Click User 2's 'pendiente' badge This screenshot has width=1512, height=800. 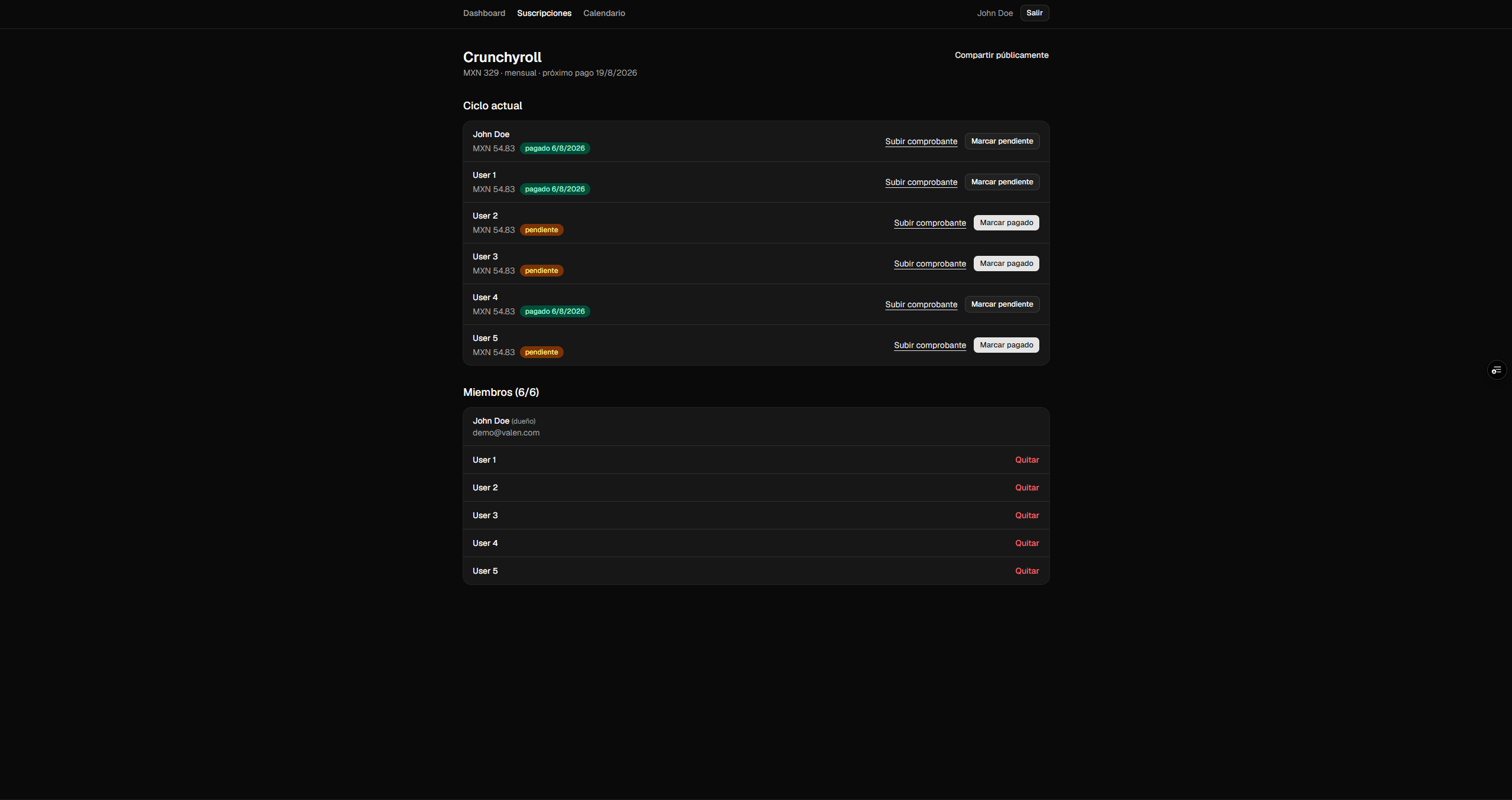(x=541, y=230)
